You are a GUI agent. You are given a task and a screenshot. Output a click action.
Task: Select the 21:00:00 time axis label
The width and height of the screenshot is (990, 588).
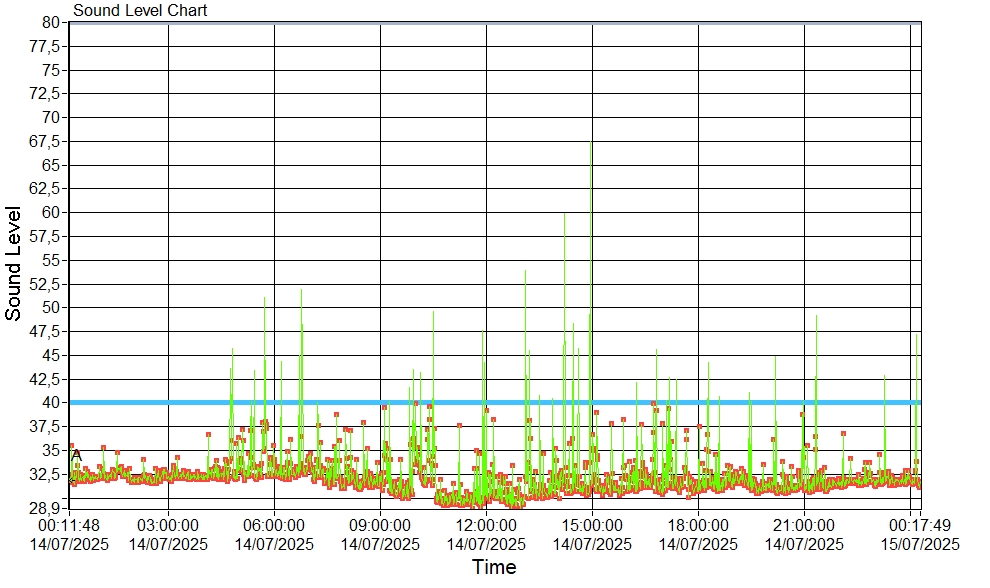[x=804, y=524]
